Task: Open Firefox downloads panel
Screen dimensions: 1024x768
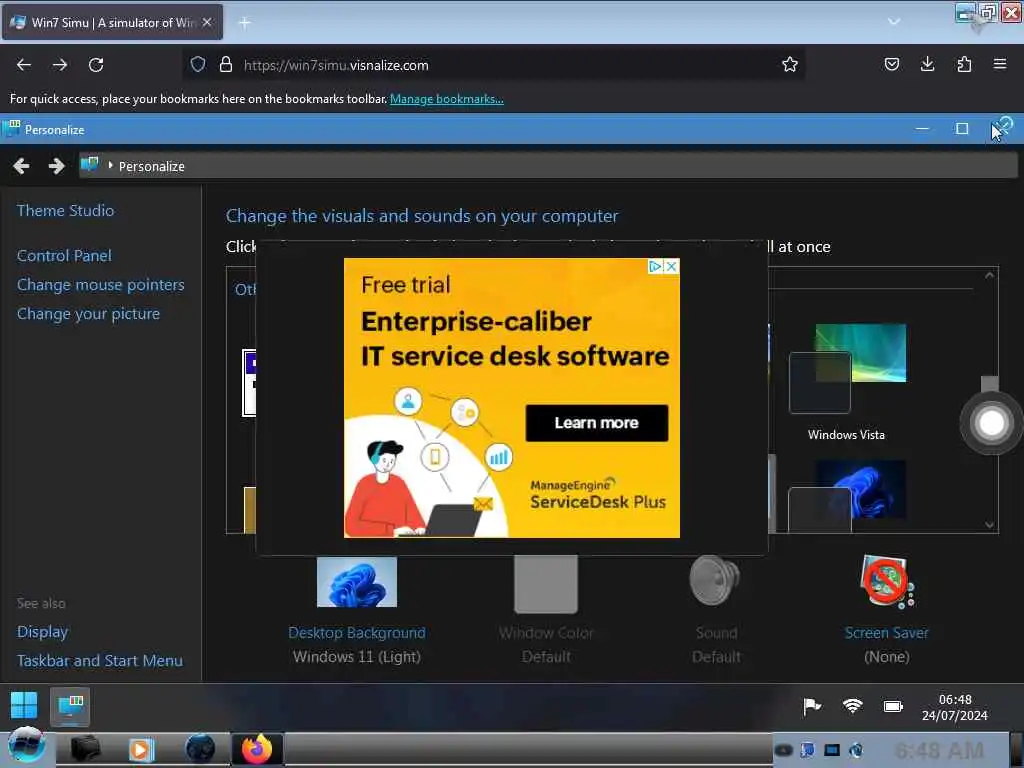Action: (927, 64)
